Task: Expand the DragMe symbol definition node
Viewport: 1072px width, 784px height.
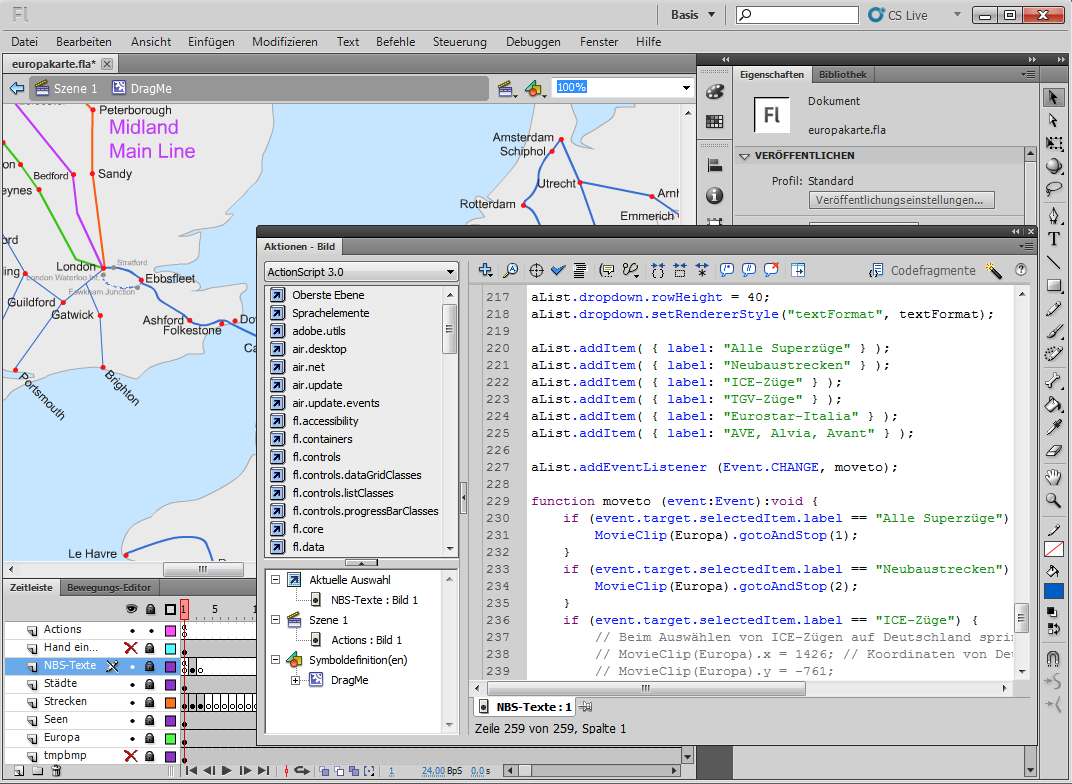Action: point(296,680)
